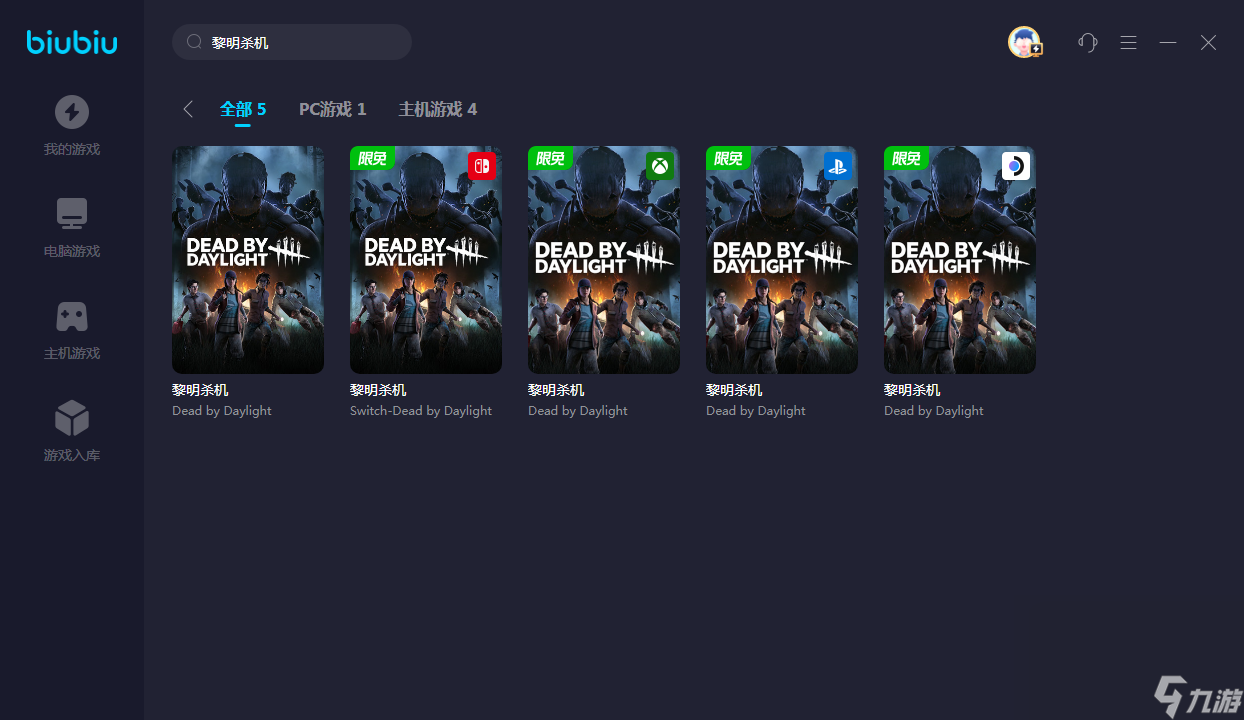Click 黎明杀机 title under Steam Deck card

pos(912,390)
